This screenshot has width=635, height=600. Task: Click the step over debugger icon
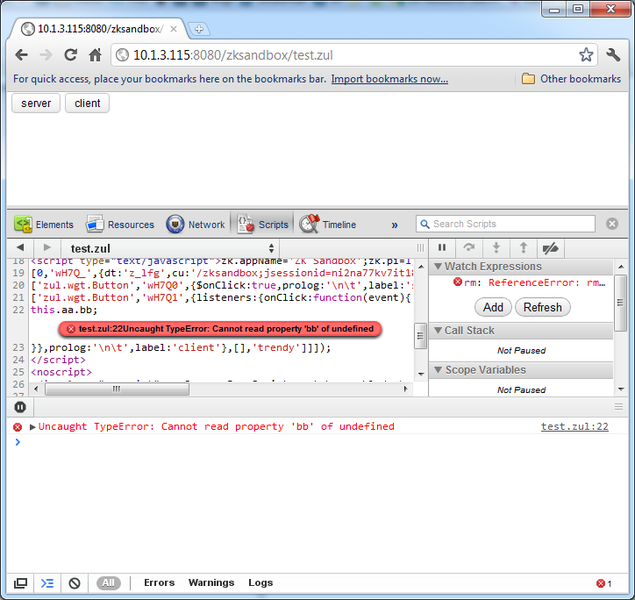(x=469, y=248)
